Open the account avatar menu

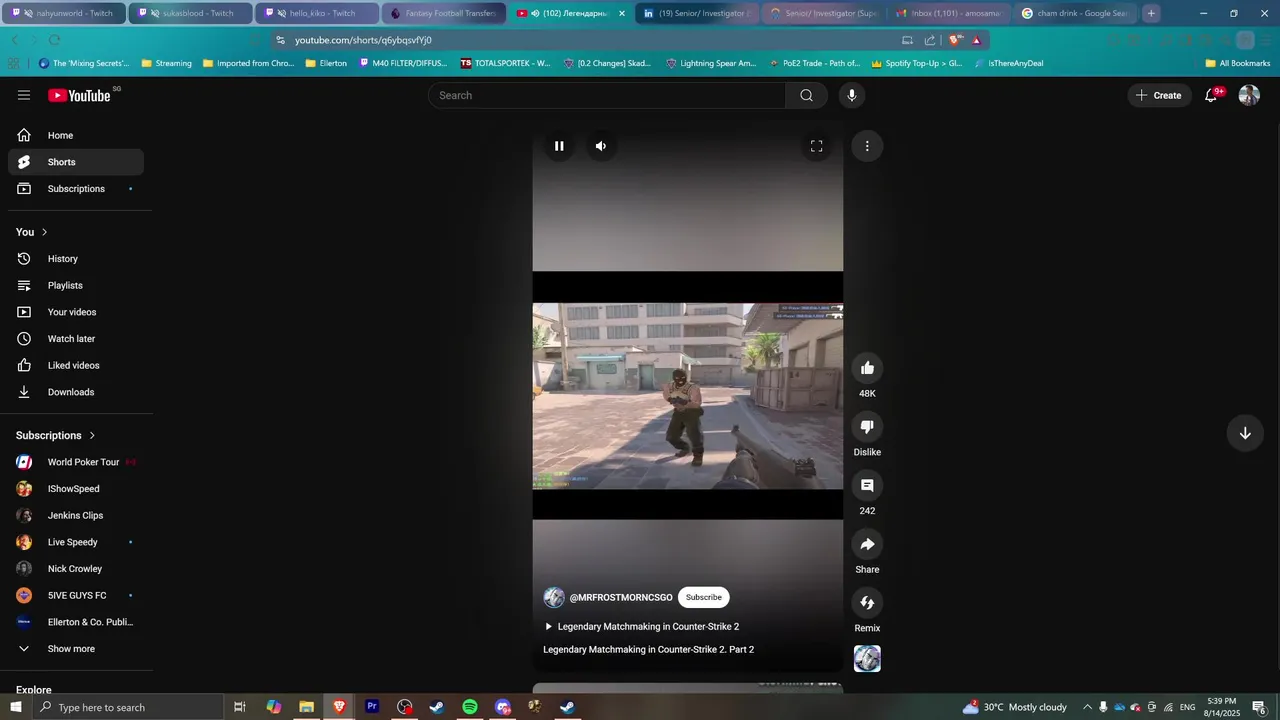[x=1249, y=95]
